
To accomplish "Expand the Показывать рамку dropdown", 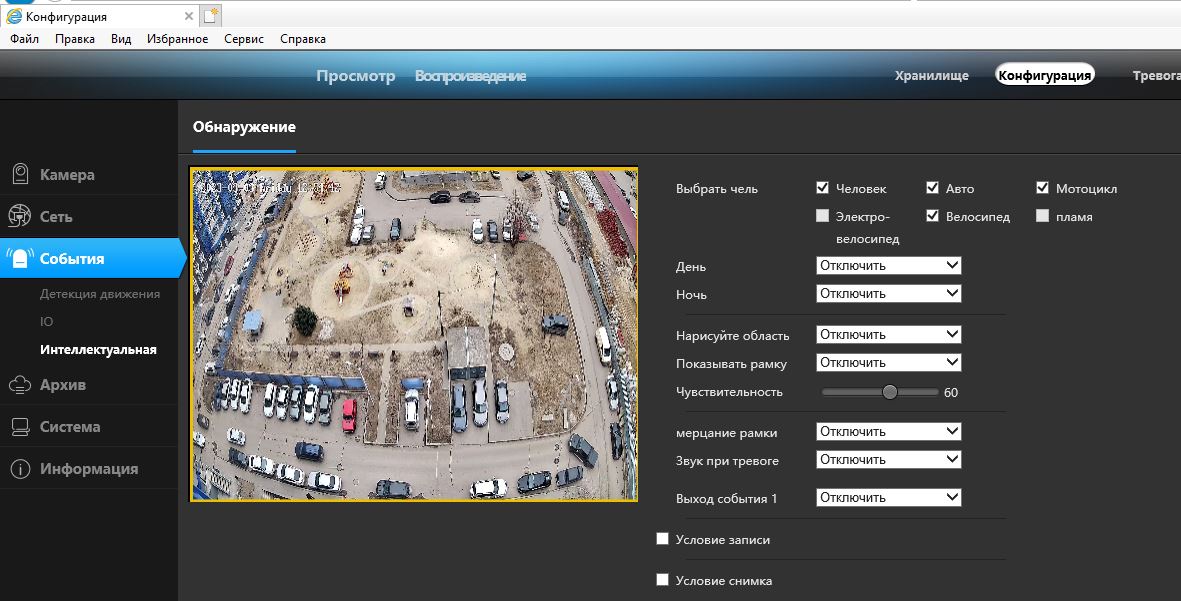I will [x=888, y=363].
